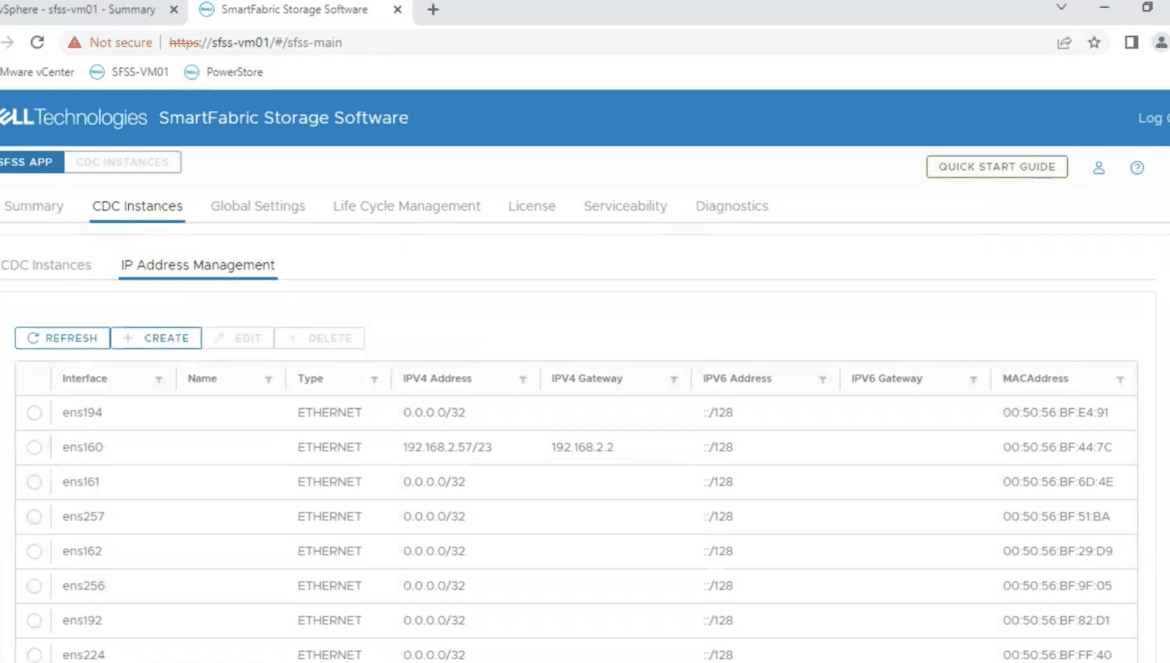Screen dimensions: 1170x663
Task: Open the License tab
Action: 532,207
